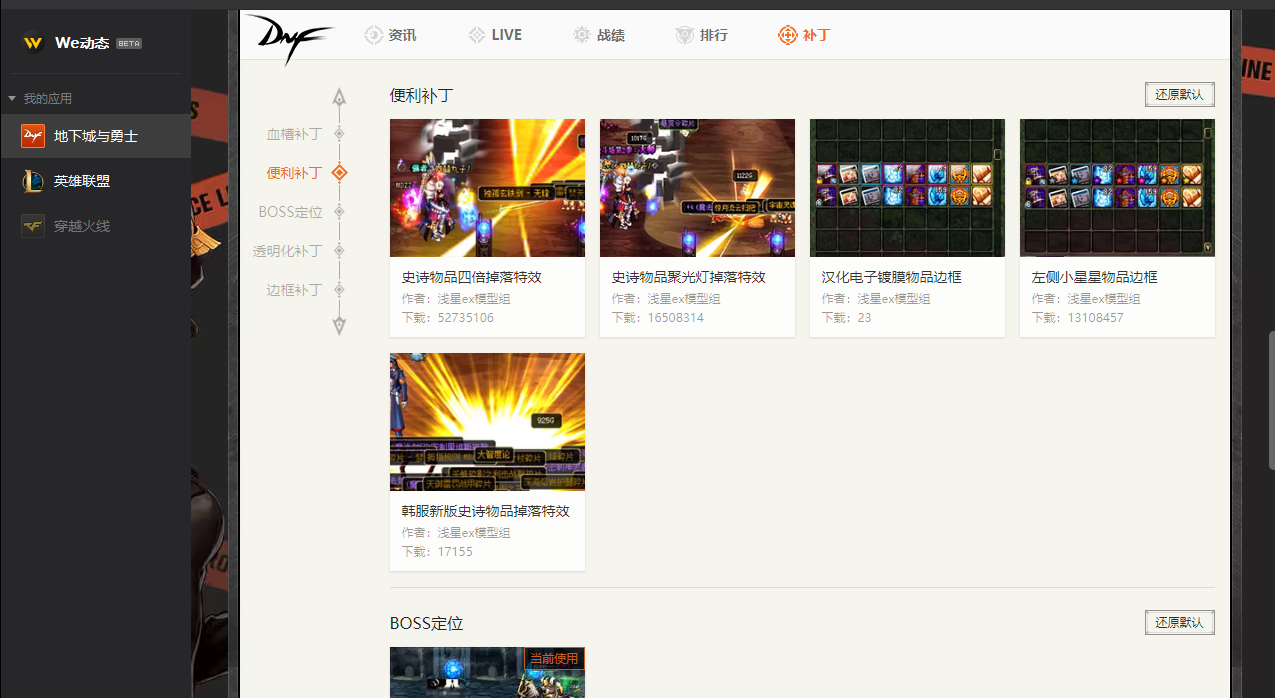The width and height of the screenshot is (1275, 698).
Task: Jump to BOSS定位 category in side nav
Action: 290,212
